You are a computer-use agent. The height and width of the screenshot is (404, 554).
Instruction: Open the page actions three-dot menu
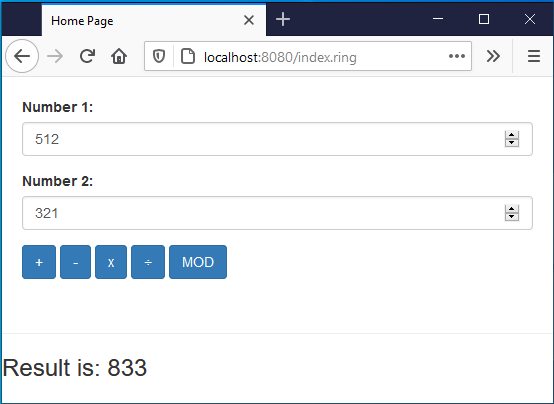point(457,56)
